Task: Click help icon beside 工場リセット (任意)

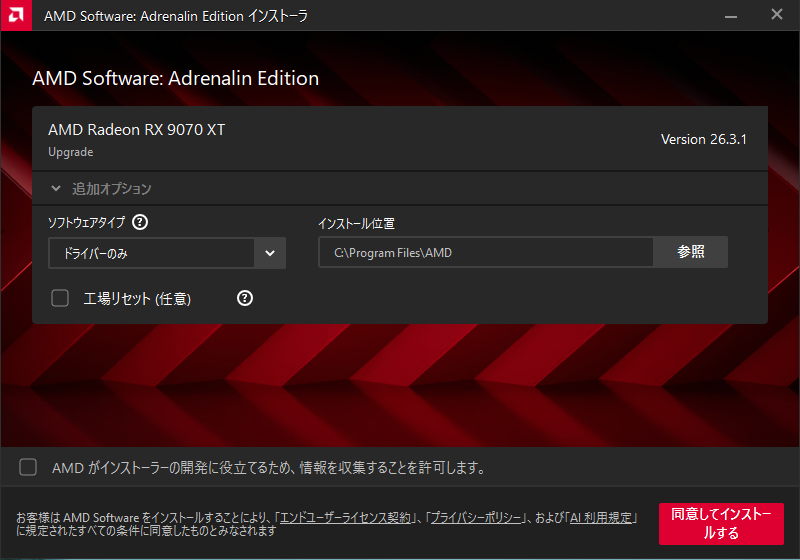Action: (x=245, y=298)
